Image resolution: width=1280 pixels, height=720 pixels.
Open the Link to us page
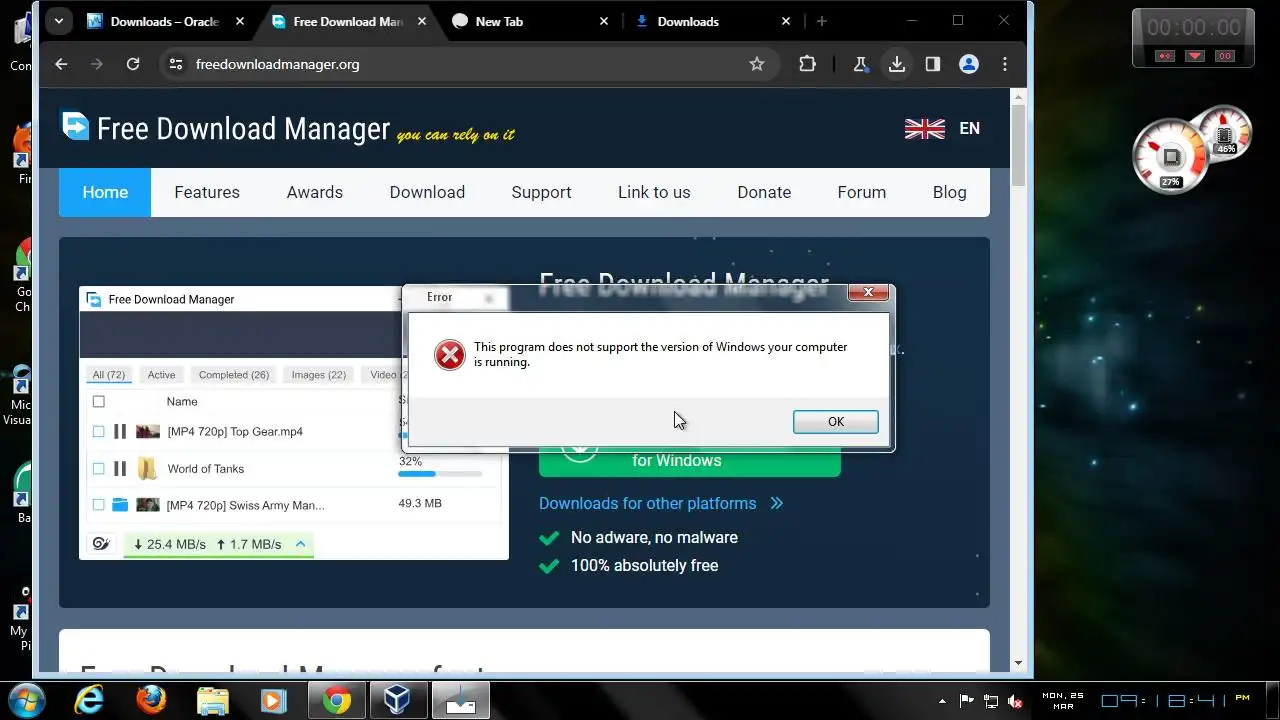654,192
